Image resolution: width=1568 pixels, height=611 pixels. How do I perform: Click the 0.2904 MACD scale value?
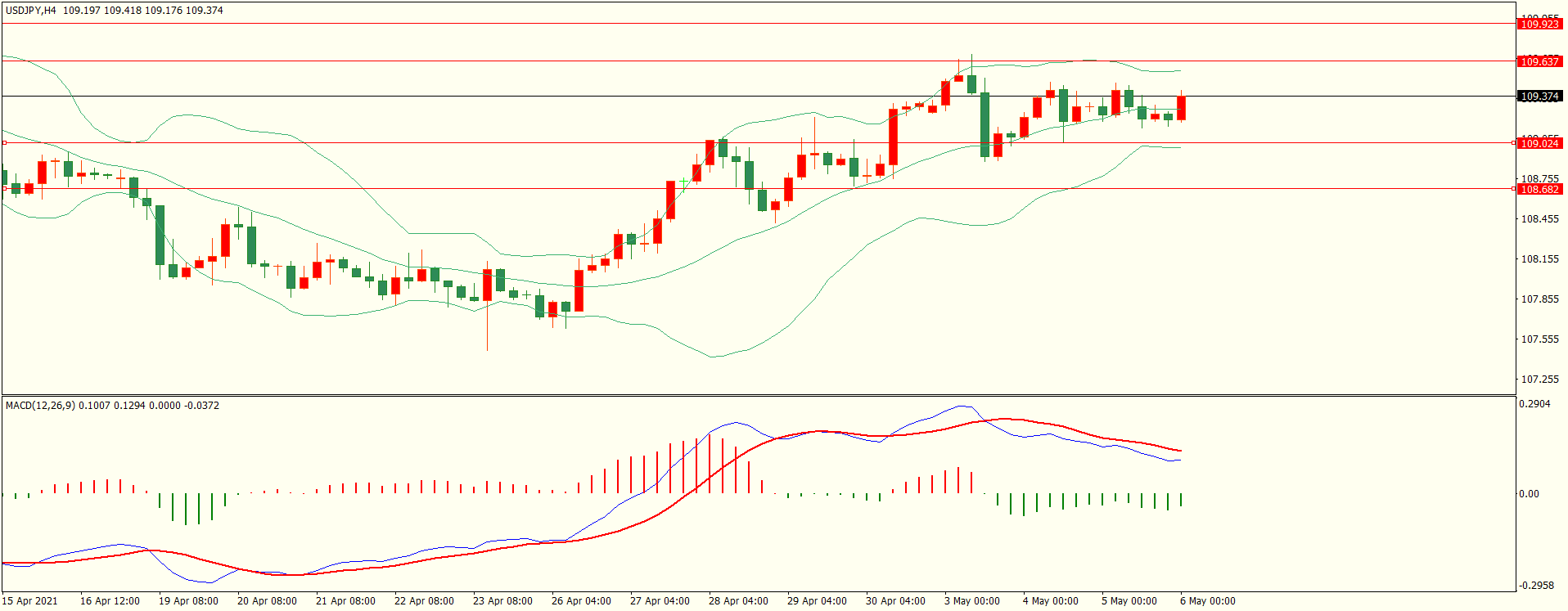(1534, 404)
